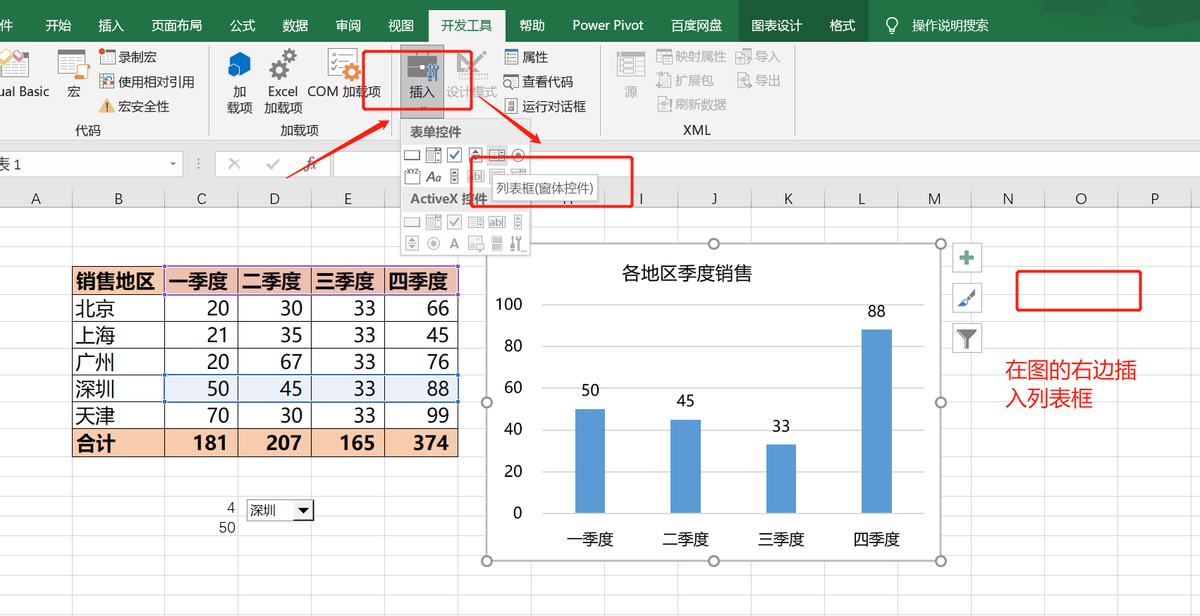Open ActiveX More Controls tools icon
Image resolution: width=1200 pixels, height=616 pixels.
tap(517, 243)
